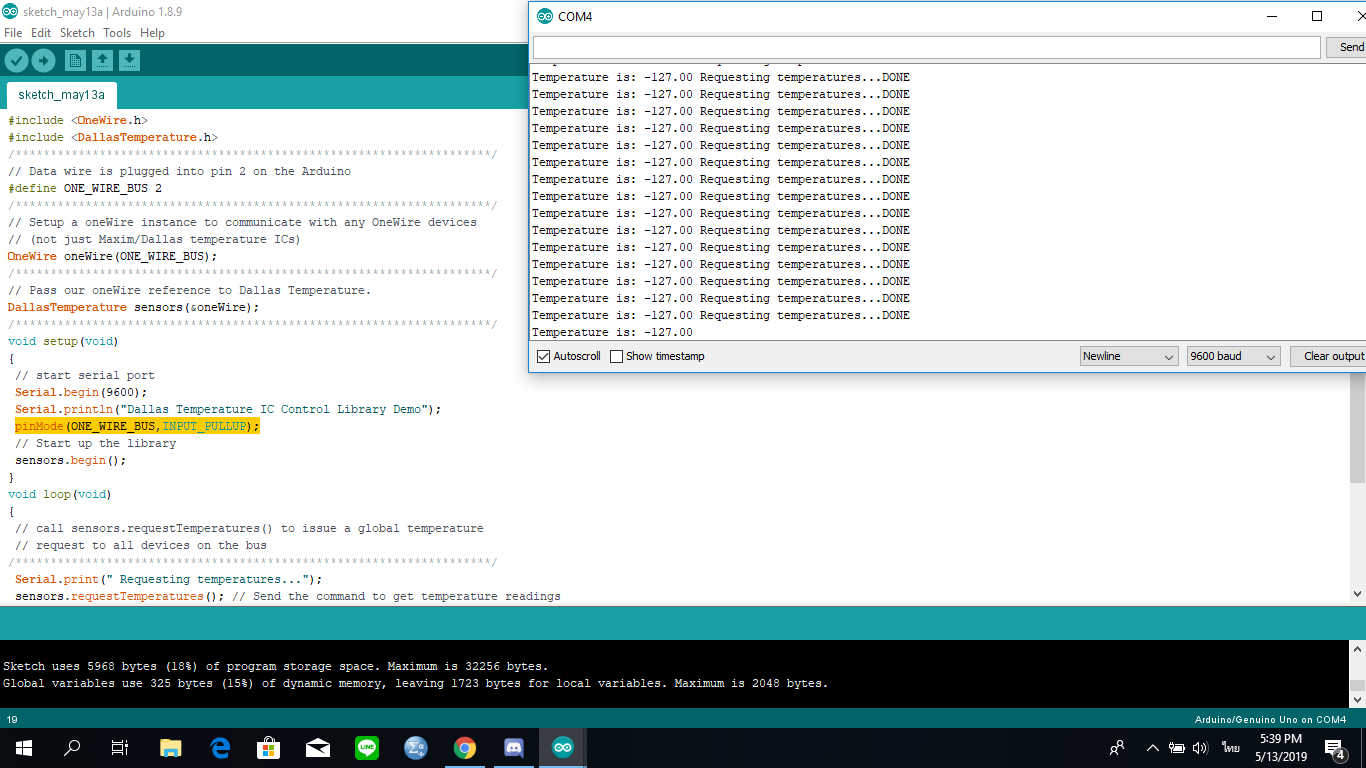Open the clock showing 5:39 PM
This screenshot has height=768, width=1366.
1281,747
